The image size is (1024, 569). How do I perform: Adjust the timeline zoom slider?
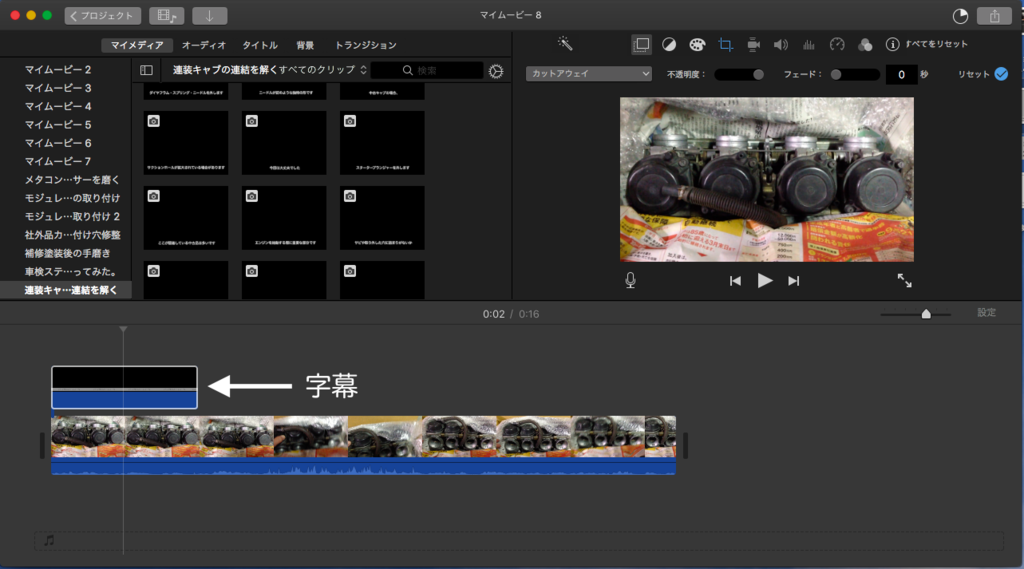(x=916, y=314)
